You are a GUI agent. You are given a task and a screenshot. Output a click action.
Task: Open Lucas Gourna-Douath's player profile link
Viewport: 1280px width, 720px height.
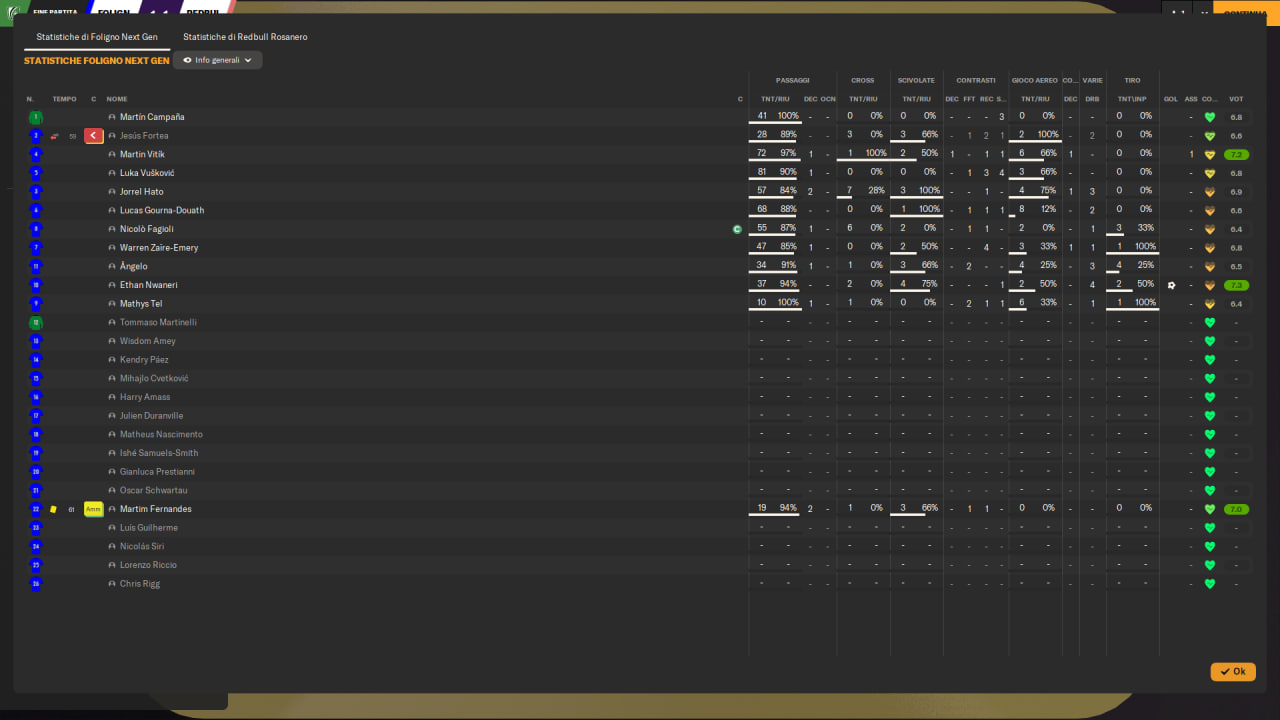click(x=162, y=211)
